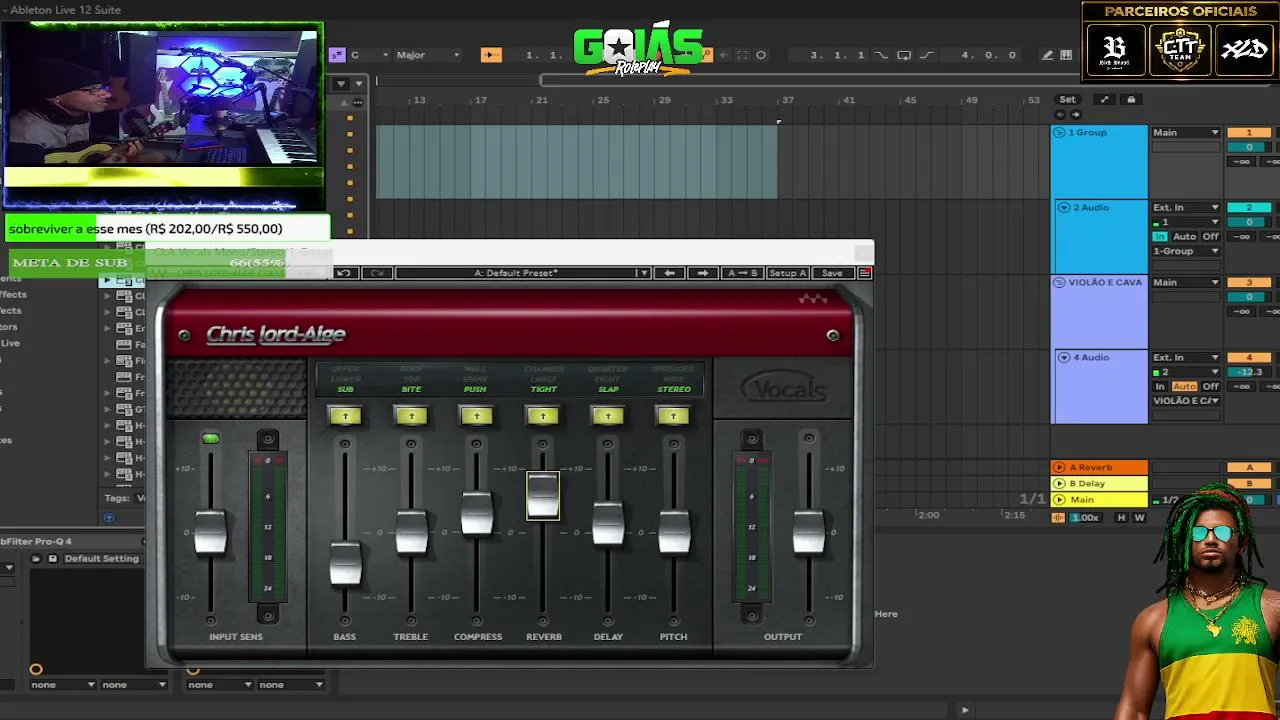The height and width of the screenshot is (720, 1280).
Task: Set 4 Audio monitor to Off
Action: coord(1210,387)
